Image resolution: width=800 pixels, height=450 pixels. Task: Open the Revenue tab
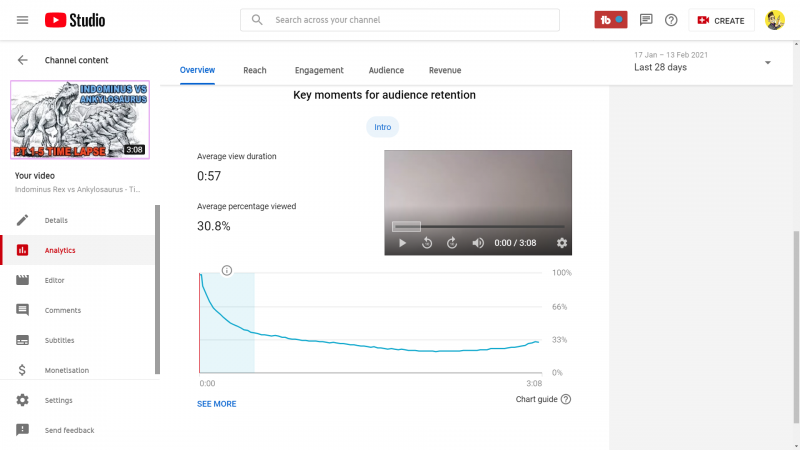pyautogui.click(x=445, y=70)
